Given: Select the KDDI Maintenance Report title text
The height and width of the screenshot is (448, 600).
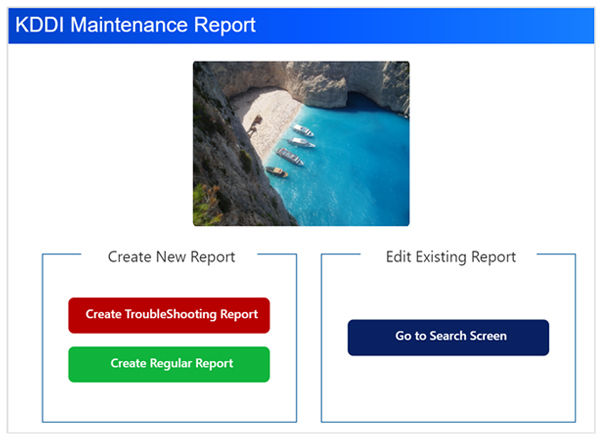Looking at the screenshot, I should 135,25.
